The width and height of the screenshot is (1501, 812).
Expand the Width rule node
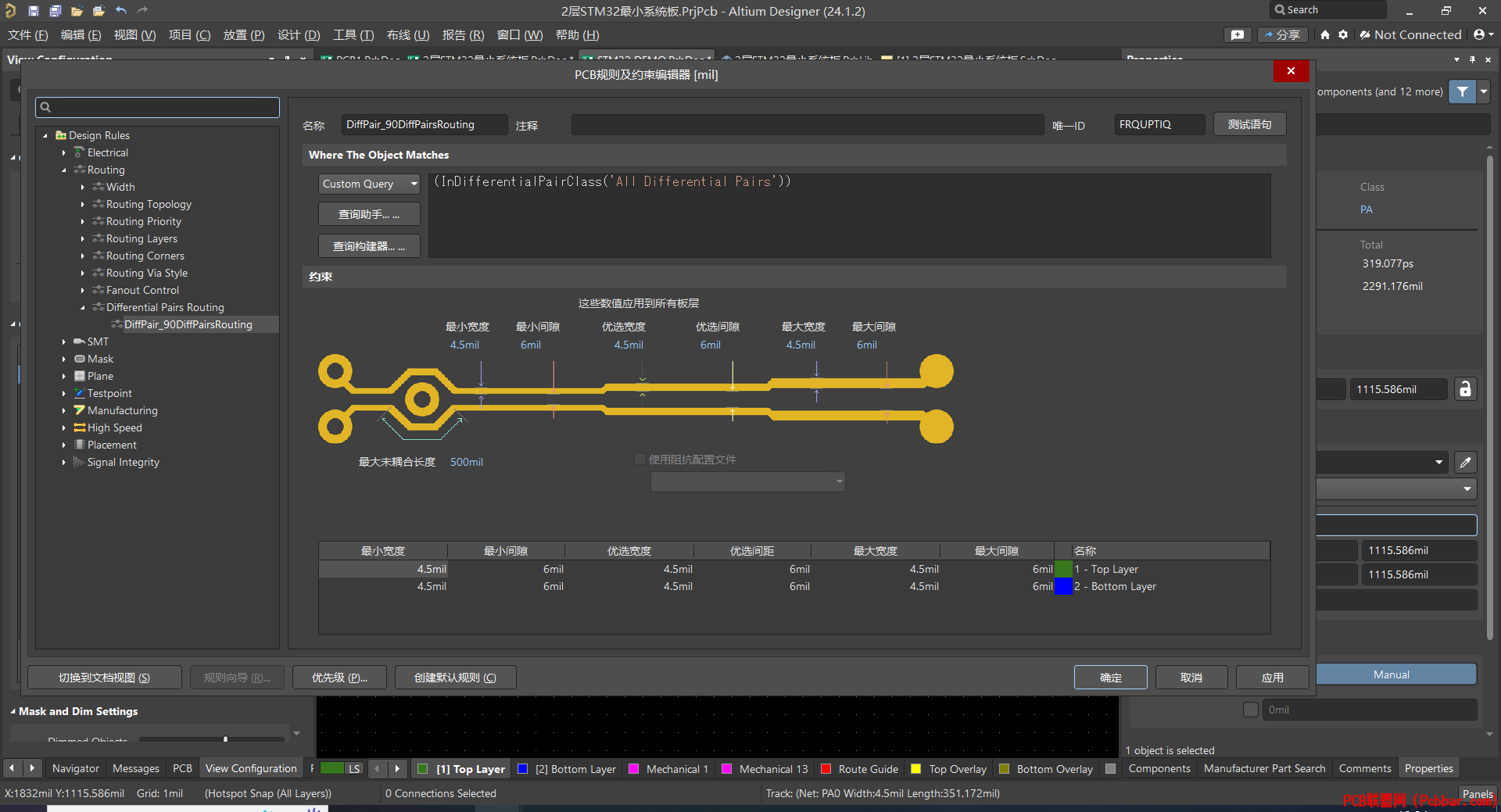coord(83,187)
